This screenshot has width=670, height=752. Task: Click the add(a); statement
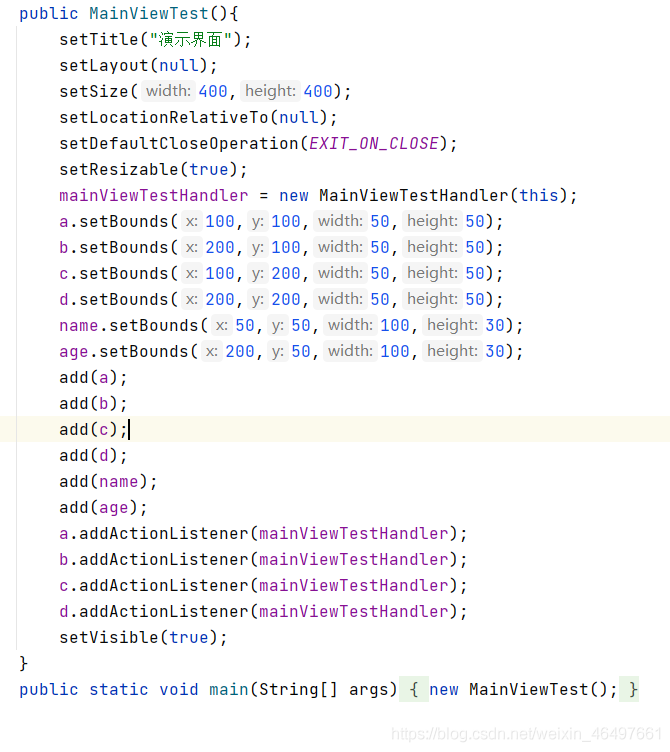(93, 377)
